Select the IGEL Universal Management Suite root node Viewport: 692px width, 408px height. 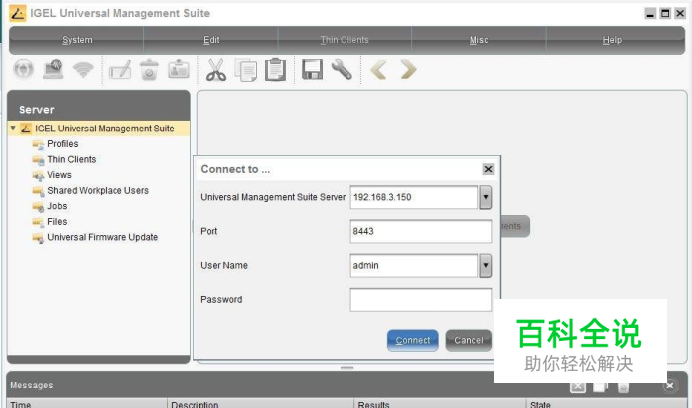[105, 128]
